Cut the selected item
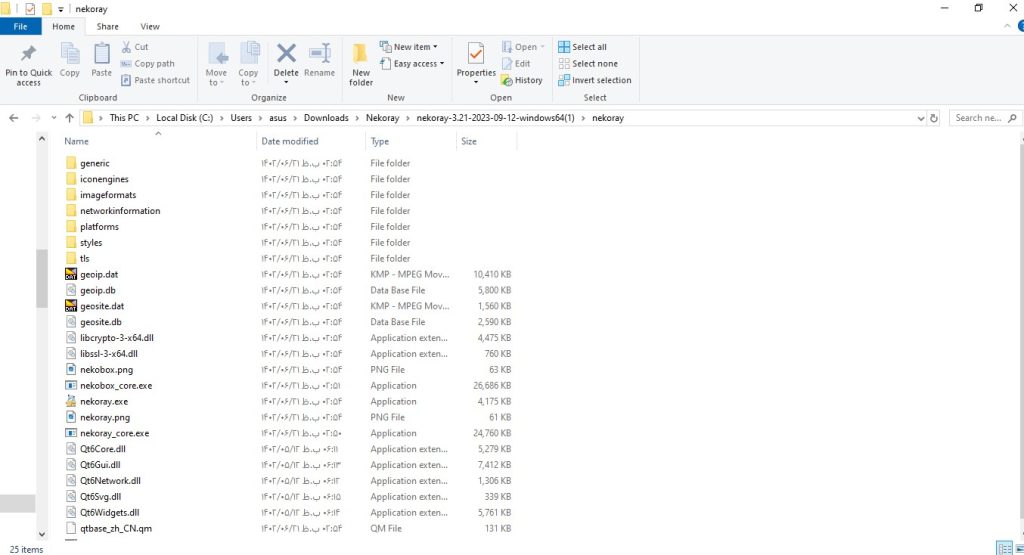 click(x=135, y=47)
